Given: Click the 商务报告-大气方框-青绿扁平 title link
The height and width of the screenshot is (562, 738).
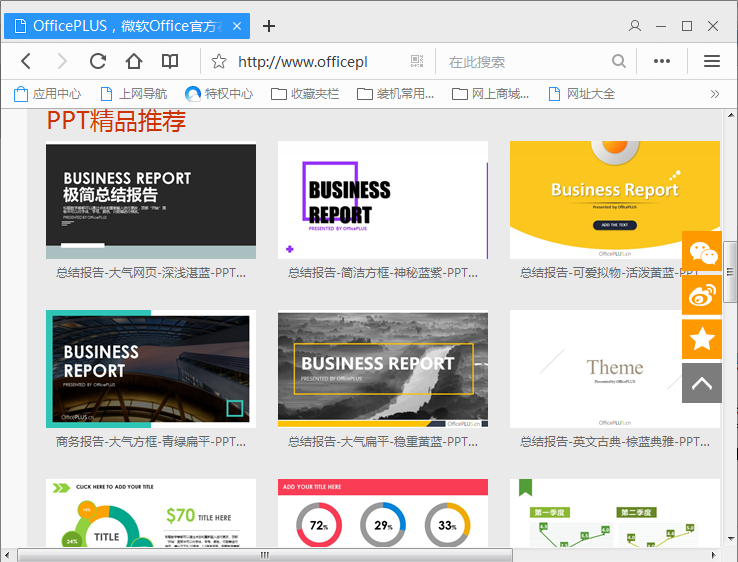Looking at the screenshot, I should tap(151, 442).
